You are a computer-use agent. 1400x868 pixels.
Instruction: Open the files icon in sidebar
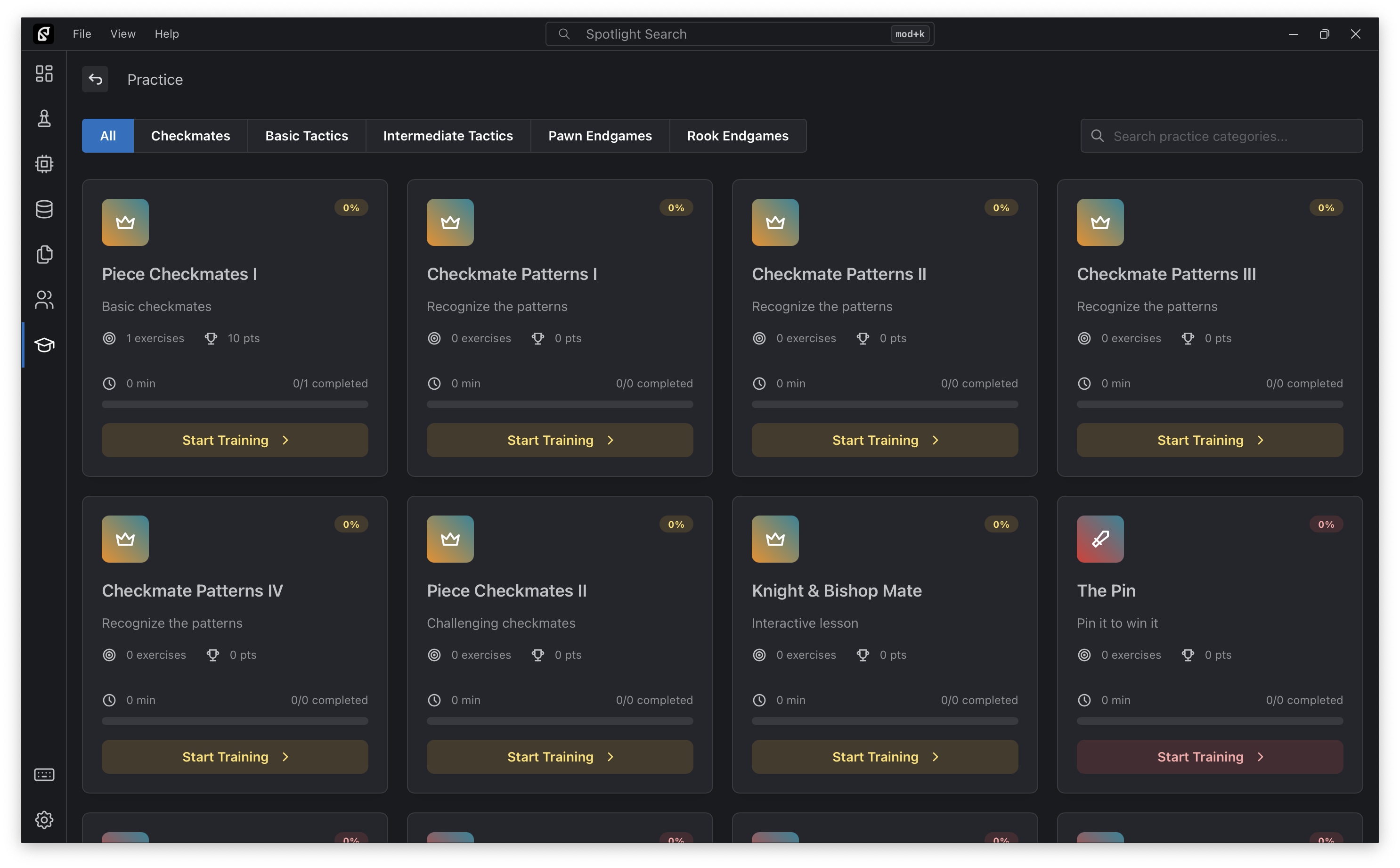[44, 254]
